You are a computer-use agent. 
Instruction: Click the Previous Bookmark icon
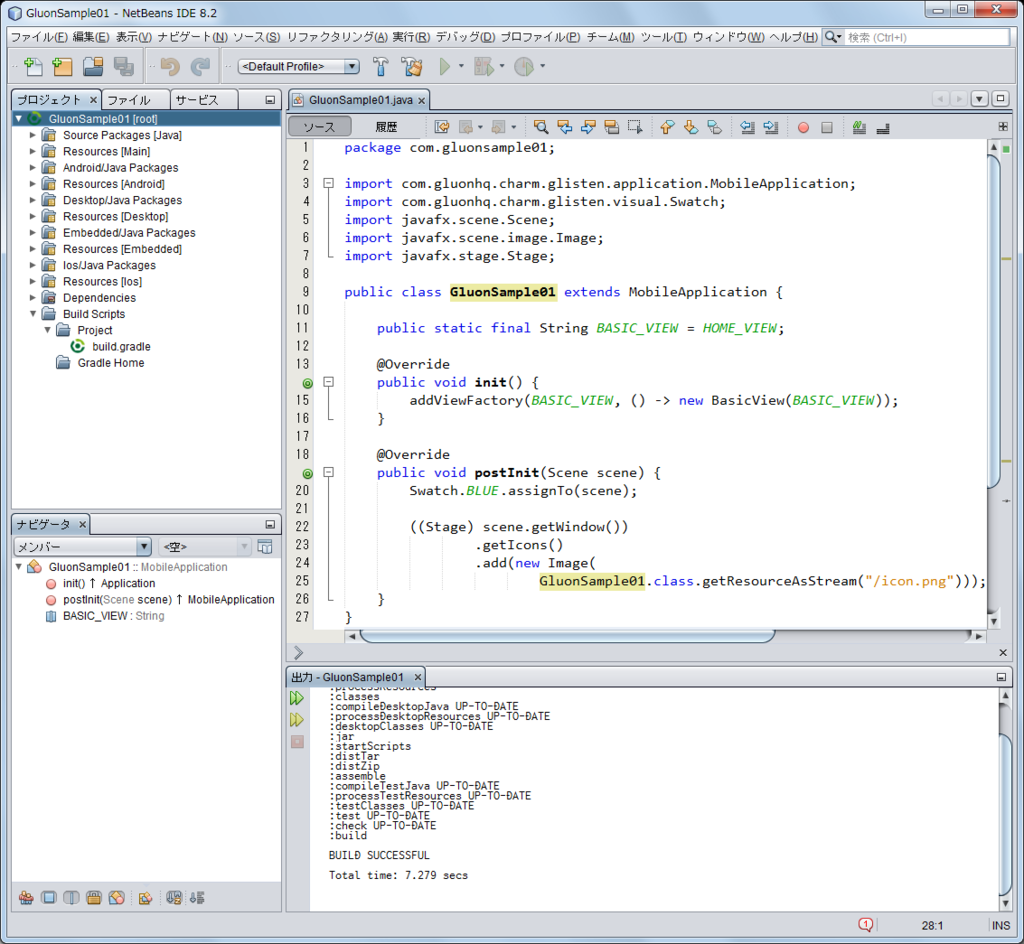tap(667, 127)
